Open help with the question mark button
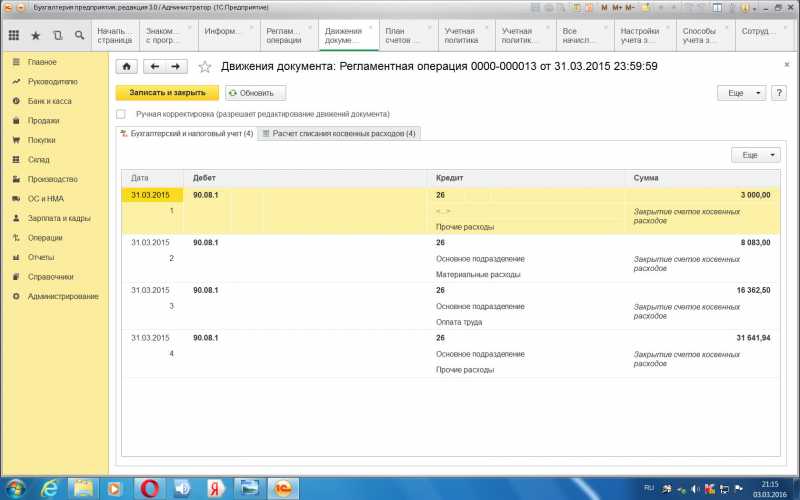 tap(779, 93)
